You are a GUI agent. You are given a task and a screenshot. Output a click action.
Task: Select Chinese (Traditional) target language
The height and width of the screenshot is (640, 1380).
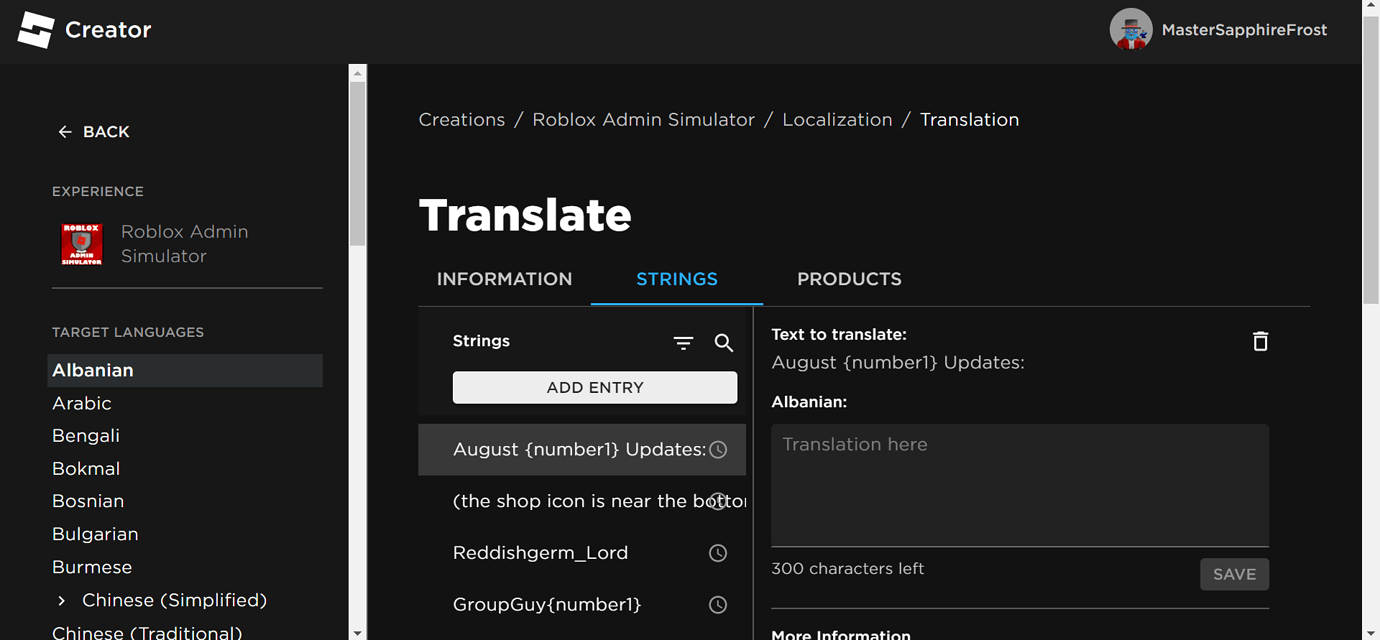point(147,633)
